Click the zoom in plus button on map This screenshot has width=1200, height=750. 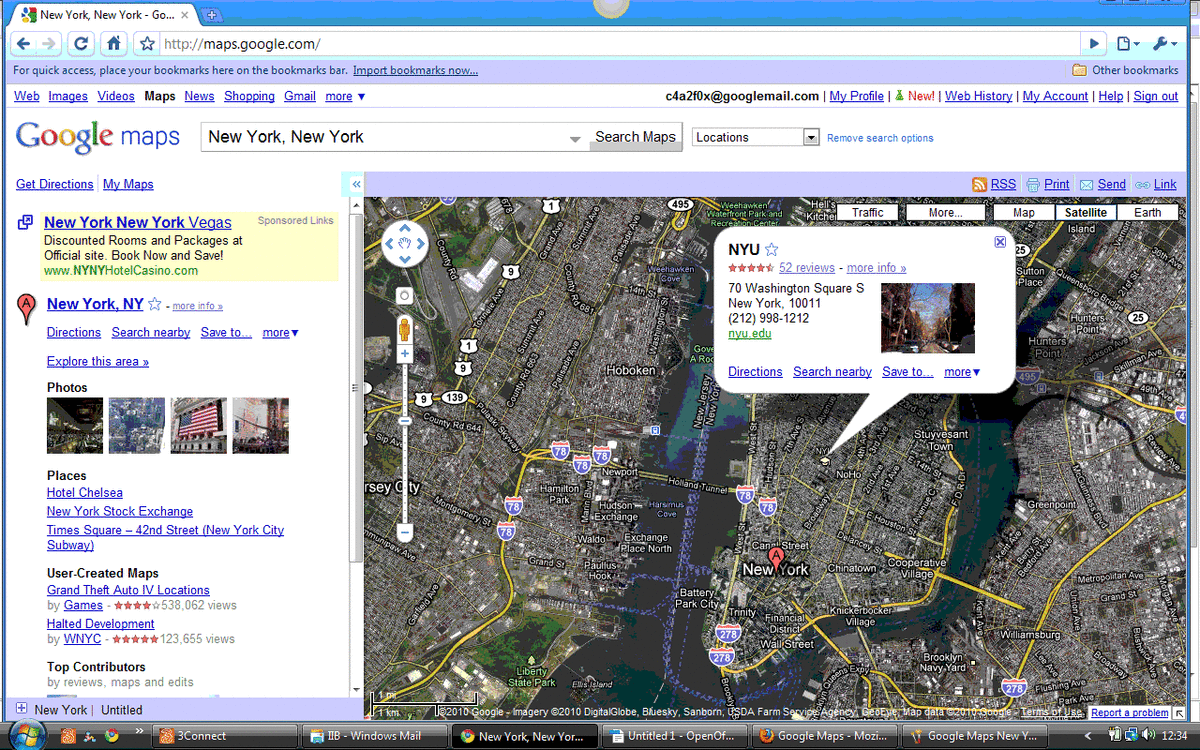click(x=405, y=354)
